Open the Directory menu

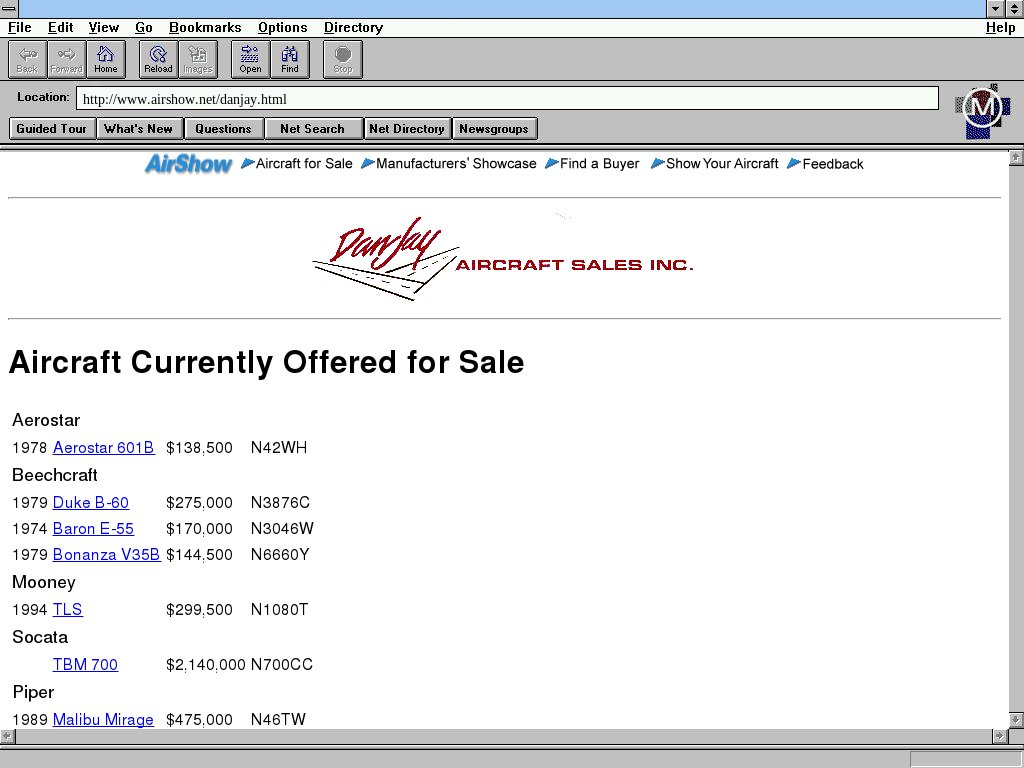pos(353,28)
